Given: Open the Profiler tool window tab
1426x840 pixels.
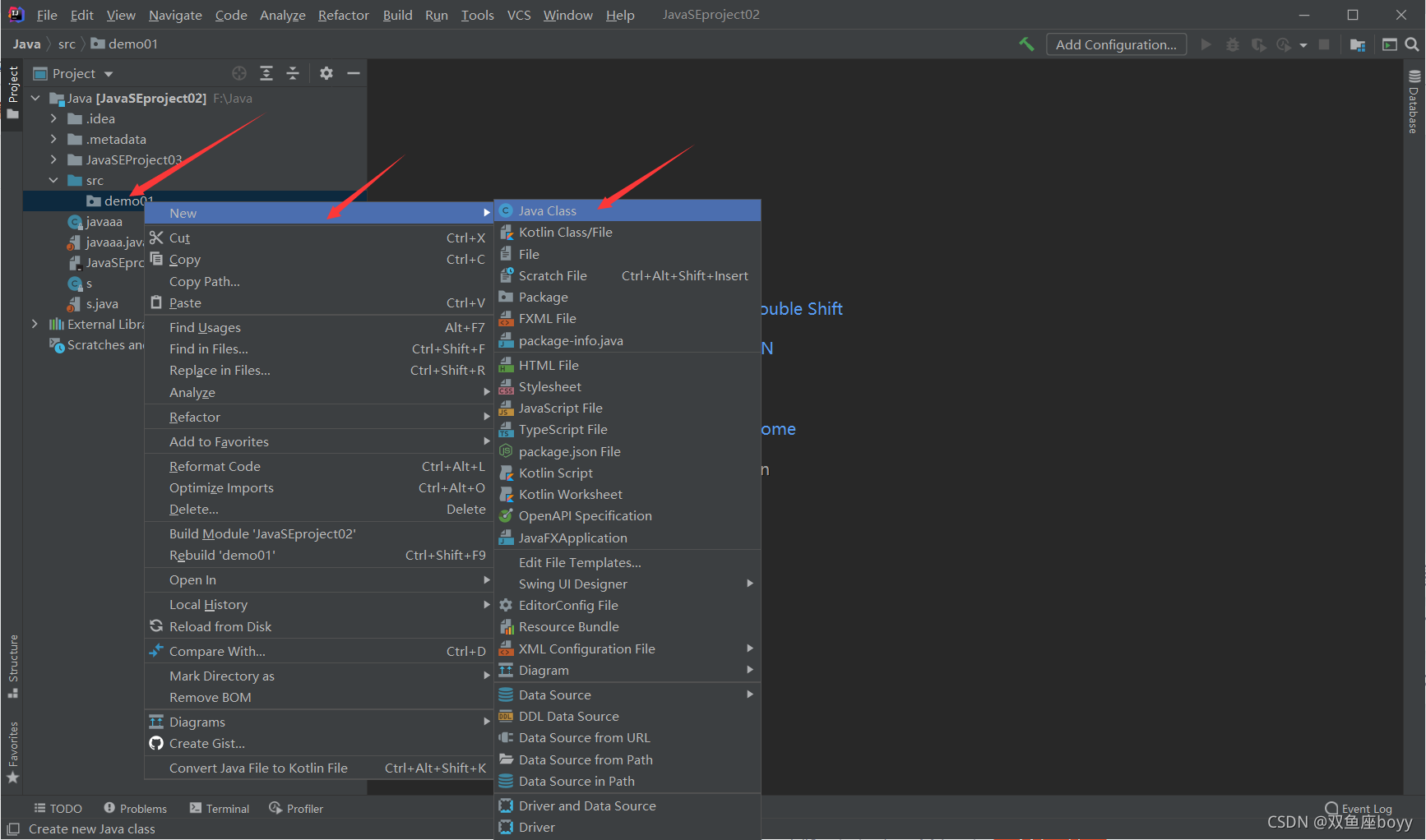Looking at the screenshot, I should (296, 809).
